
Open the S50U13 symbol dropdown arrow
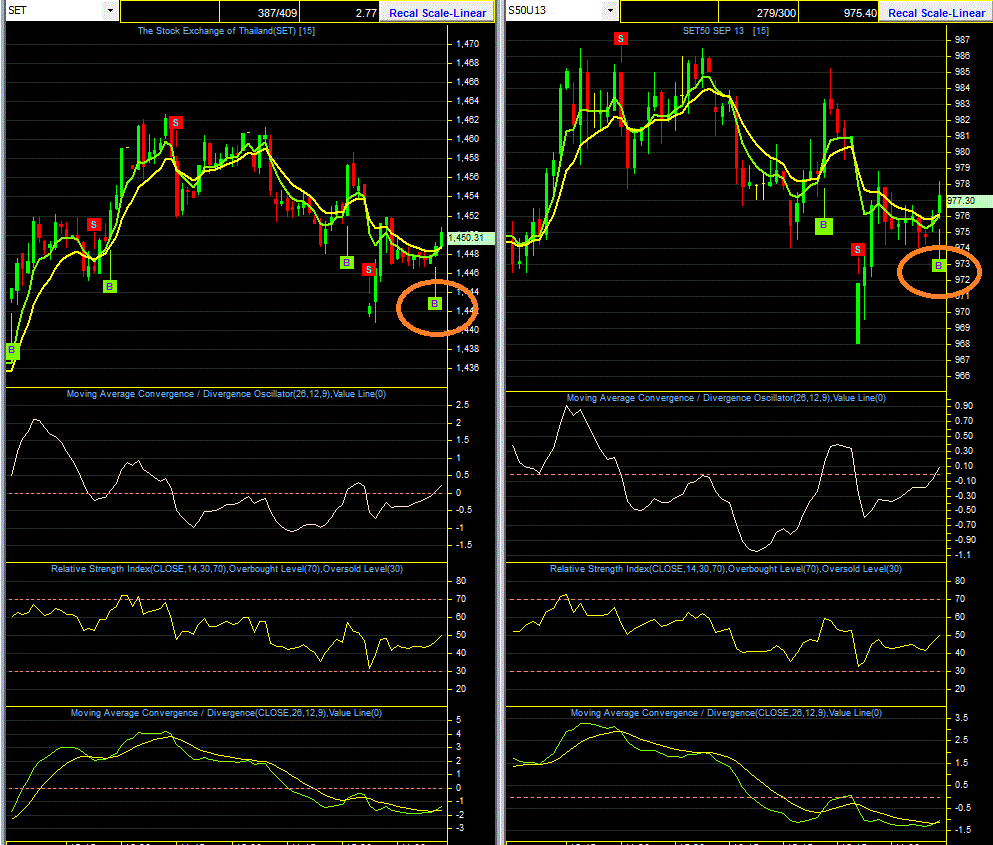point(610,10)
